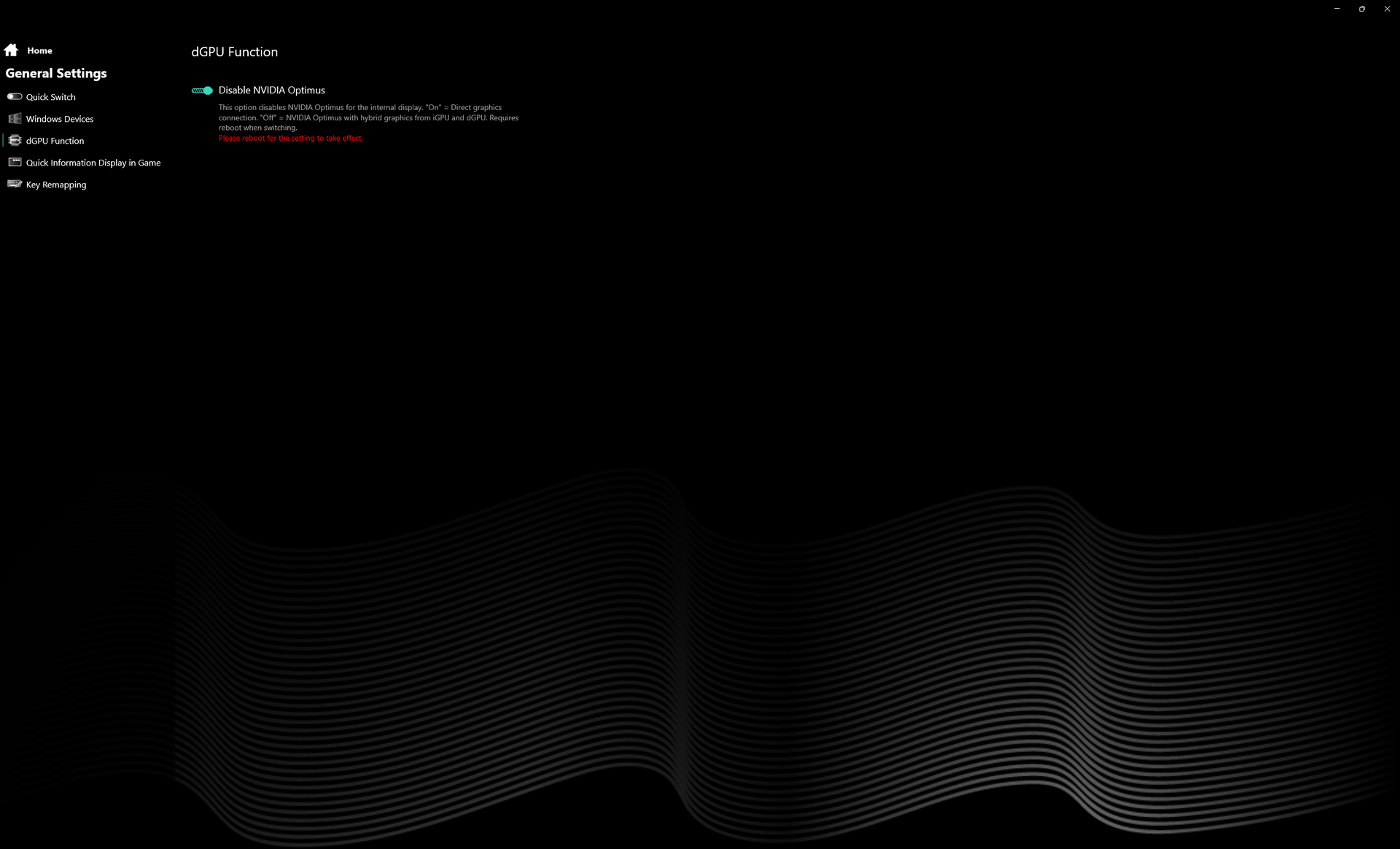1400x849 pixels.
Task: Open Key Remapping settings
Action: coord(56,185)
